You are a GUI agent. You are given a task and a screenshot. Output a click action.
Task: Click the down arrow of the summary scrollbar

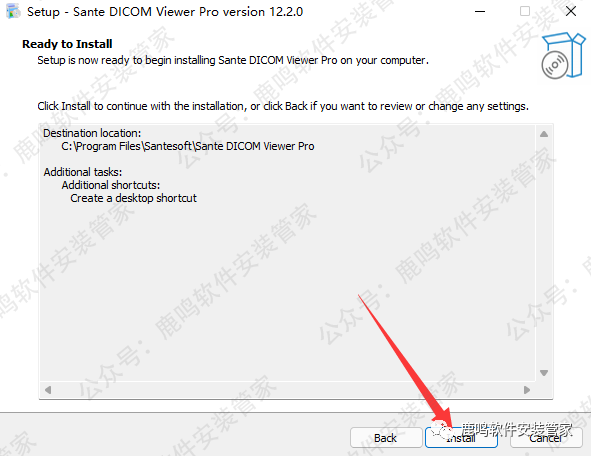(x=544, y=373)
